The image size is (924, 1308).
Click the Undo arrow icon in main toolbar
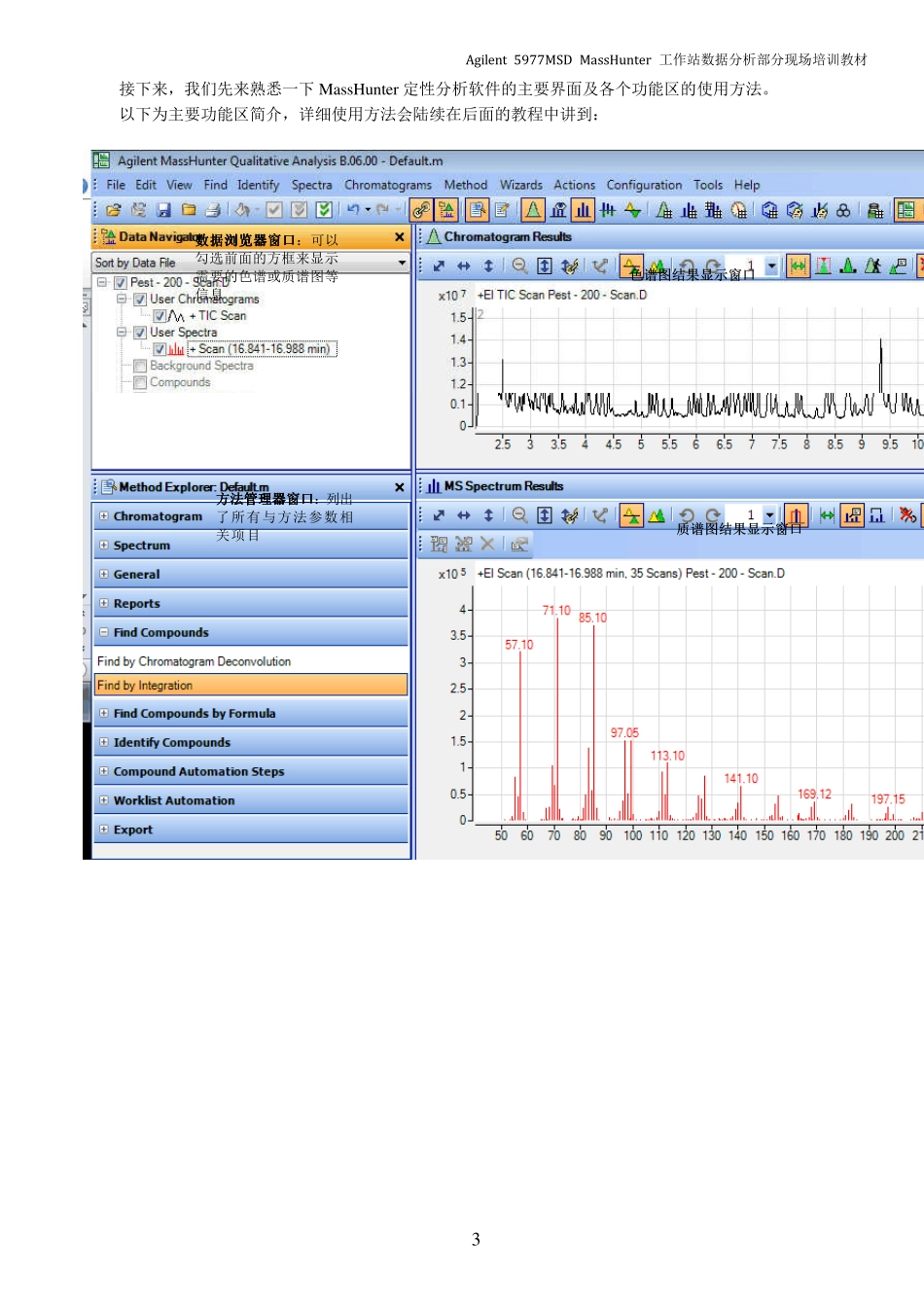click(x=352, y=209)
